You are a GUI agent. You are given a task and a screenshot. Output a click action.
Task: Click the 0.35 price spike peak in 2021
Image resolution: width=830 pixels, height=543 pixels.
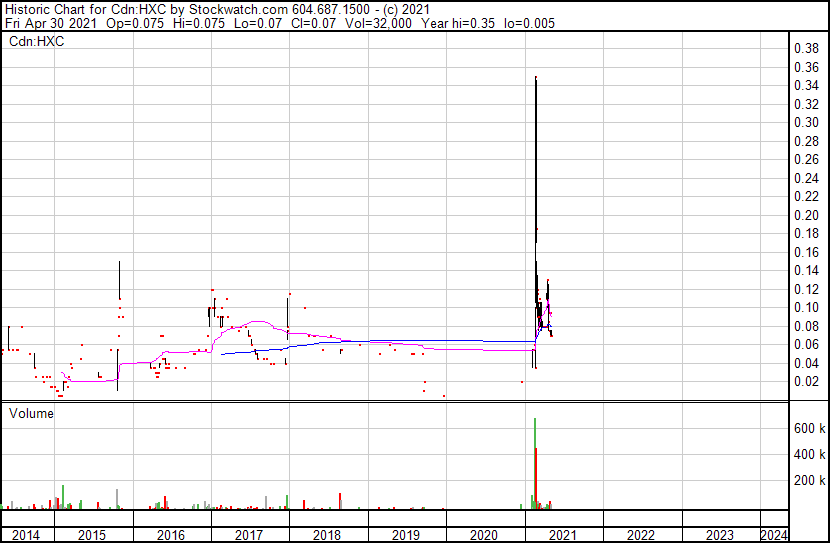(x=536, y=78)
